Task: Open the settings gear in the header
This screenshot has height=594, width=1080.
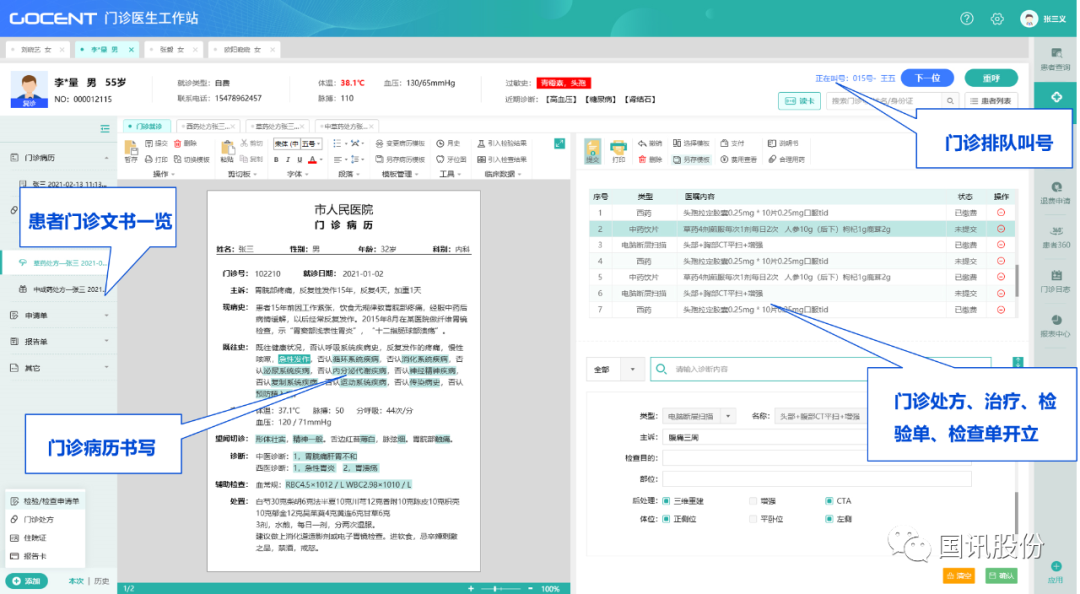Action: [x=997, y=19]
